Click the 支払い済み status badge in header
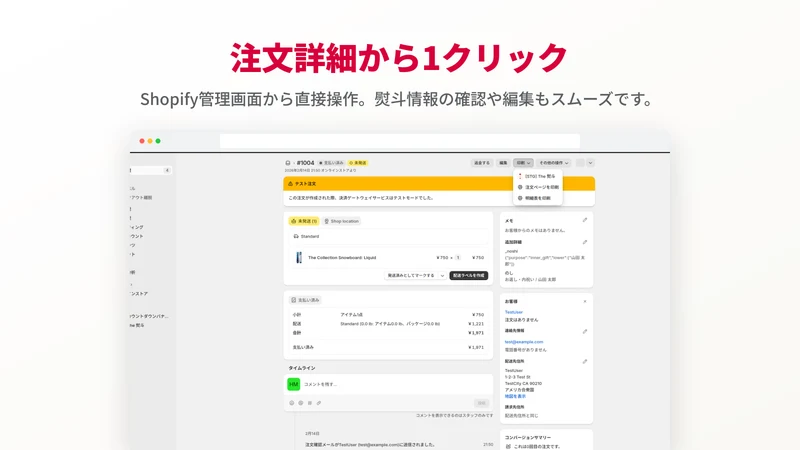 331,163
